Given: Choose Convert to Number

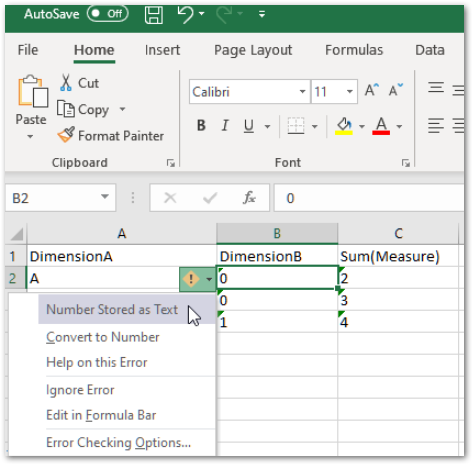Looking at the screenshot, I should (103, 337).
